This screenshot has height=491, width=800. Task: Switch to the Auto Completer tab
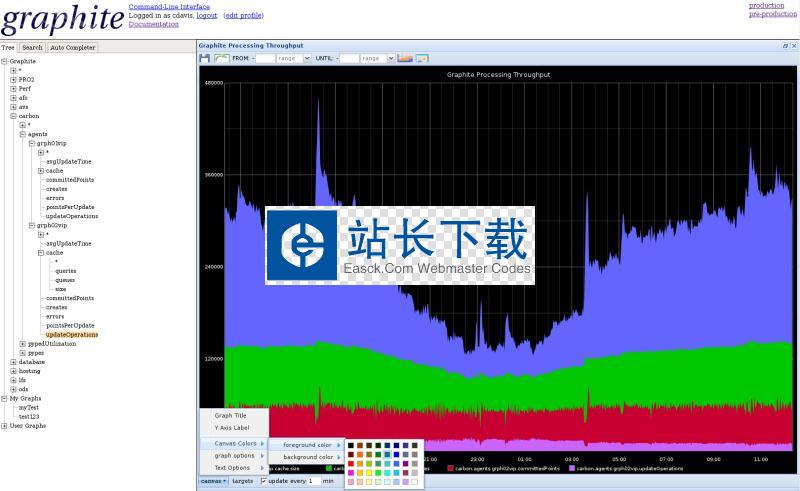click(73, 47)
